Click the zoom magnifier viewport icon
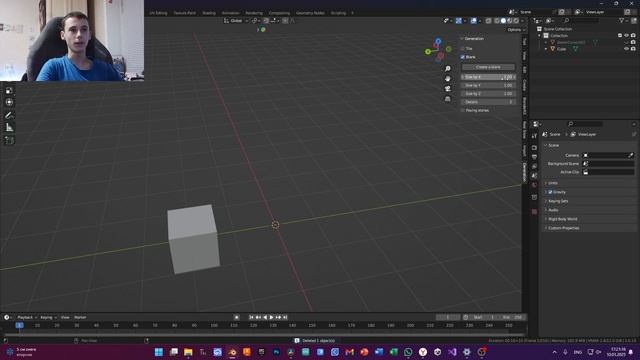This screenshot has height=360, width=640. click(x=448, y=69)
